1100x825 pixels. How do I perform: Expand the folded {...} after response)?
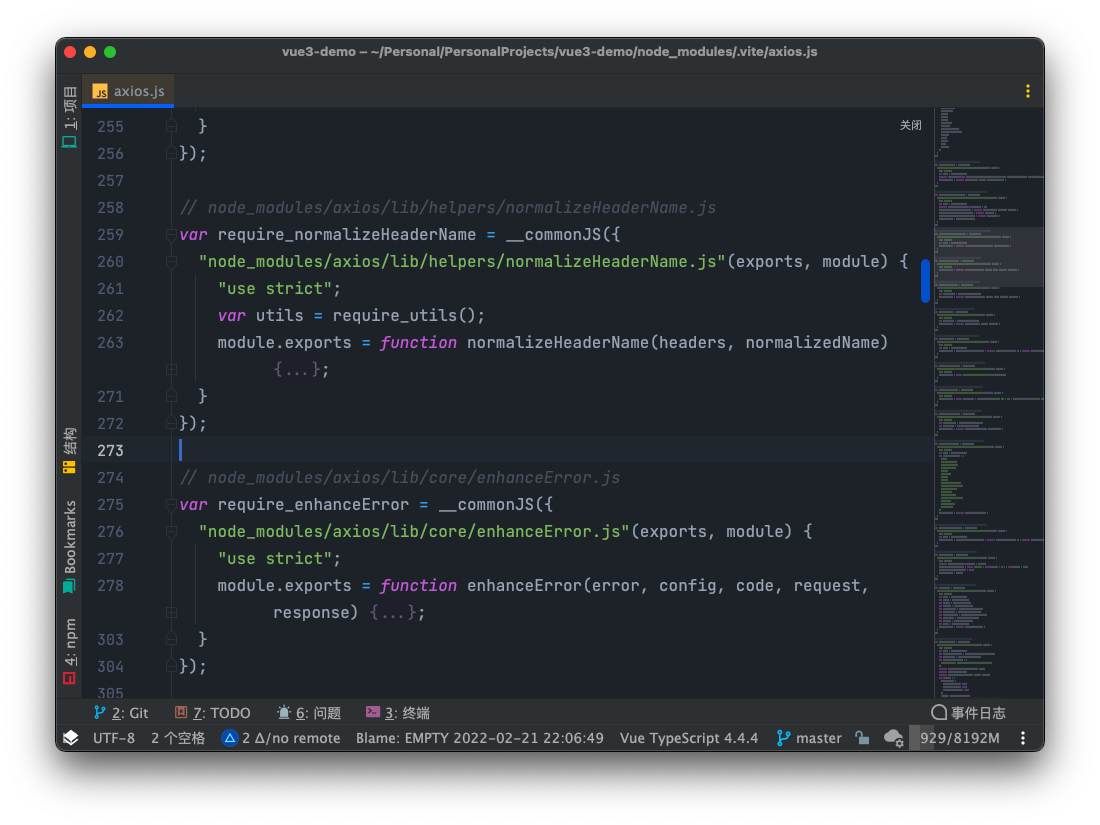click(393, 612)
